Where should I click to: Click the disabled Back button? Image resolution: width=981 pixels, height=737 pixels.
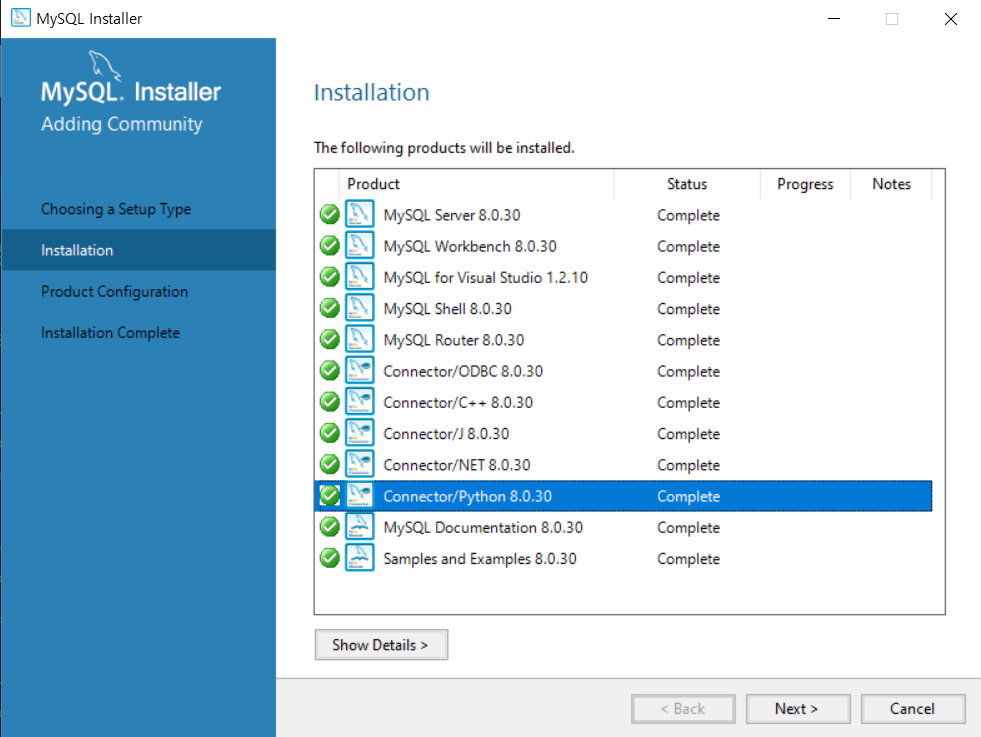(x=683, y=709)
